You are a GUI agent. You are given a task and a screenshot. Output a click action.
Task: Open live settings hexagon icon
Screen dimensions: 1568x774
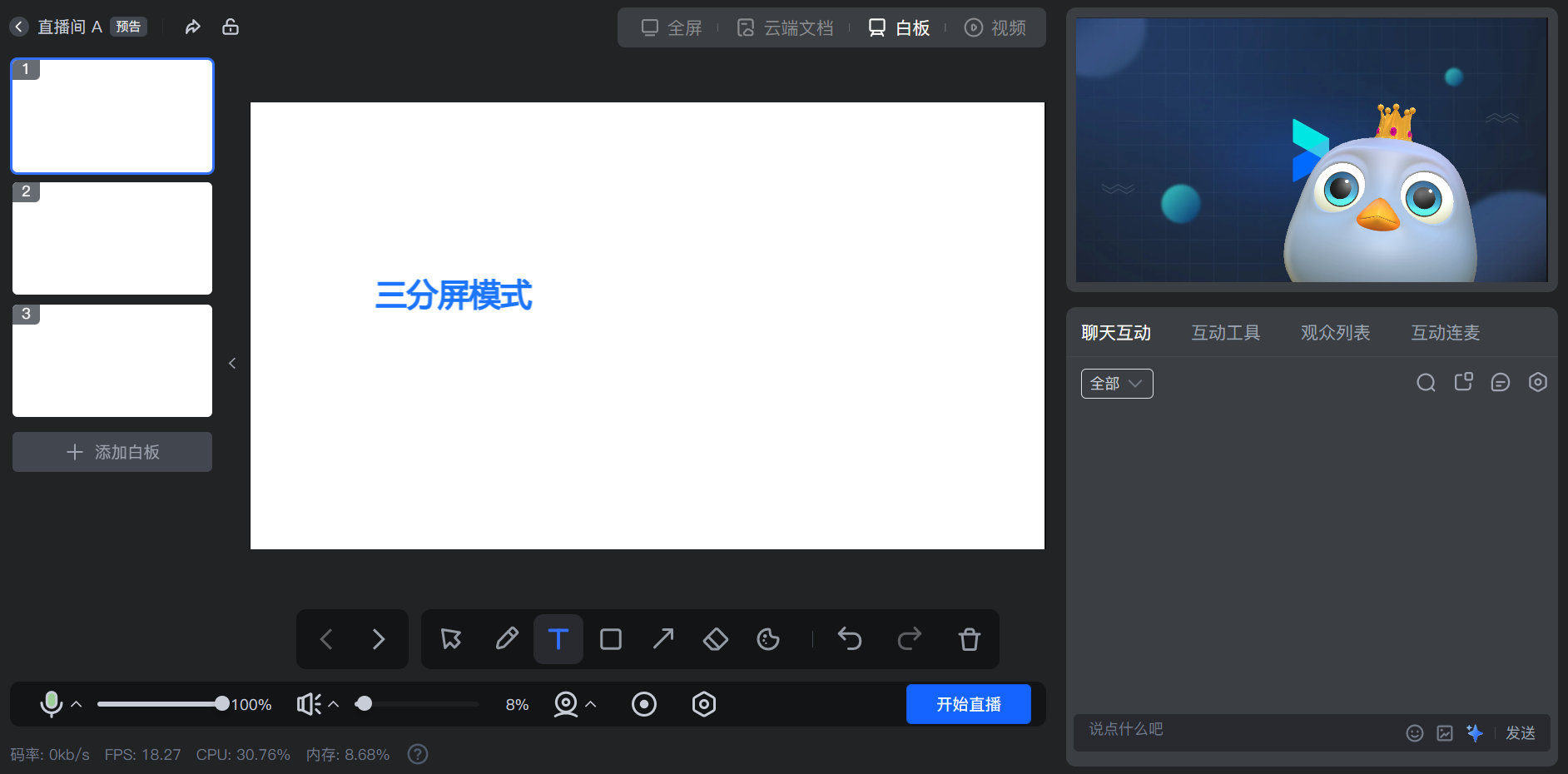704,704
